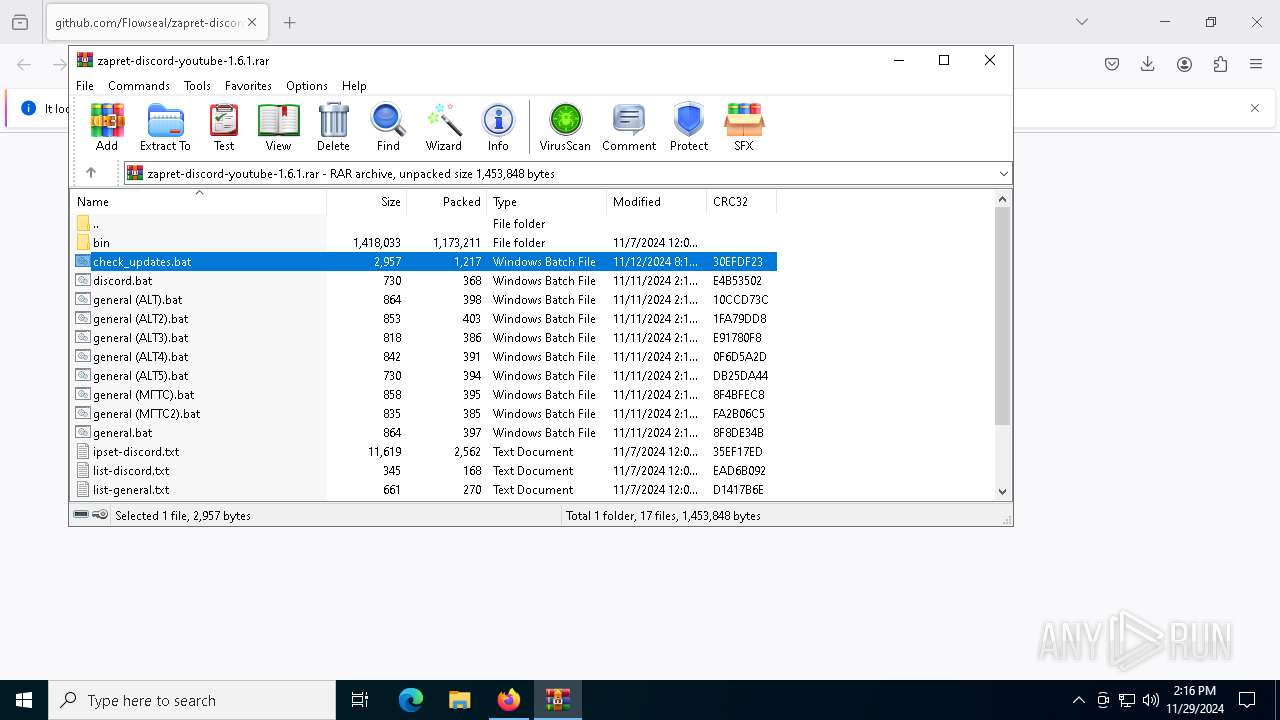This screenshot has height=720, width=1280.
Task: Select general (ALT4).bat file
Action: pos(425,357)
